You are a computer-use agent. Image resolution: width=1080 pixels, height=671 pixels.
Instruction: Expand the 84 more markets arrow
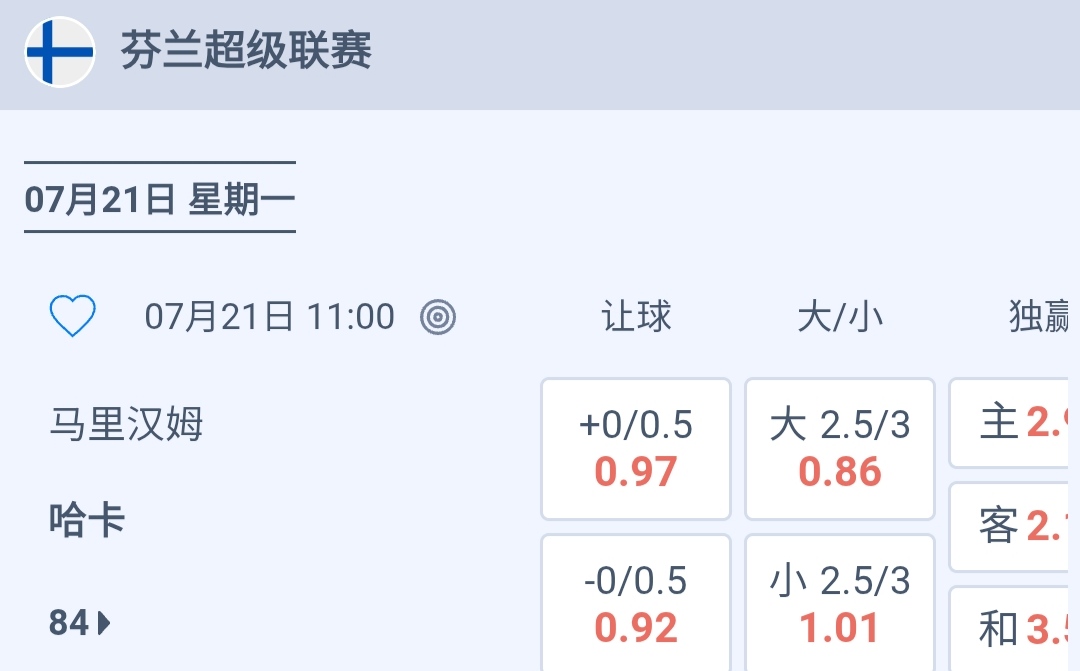[80, 624]
